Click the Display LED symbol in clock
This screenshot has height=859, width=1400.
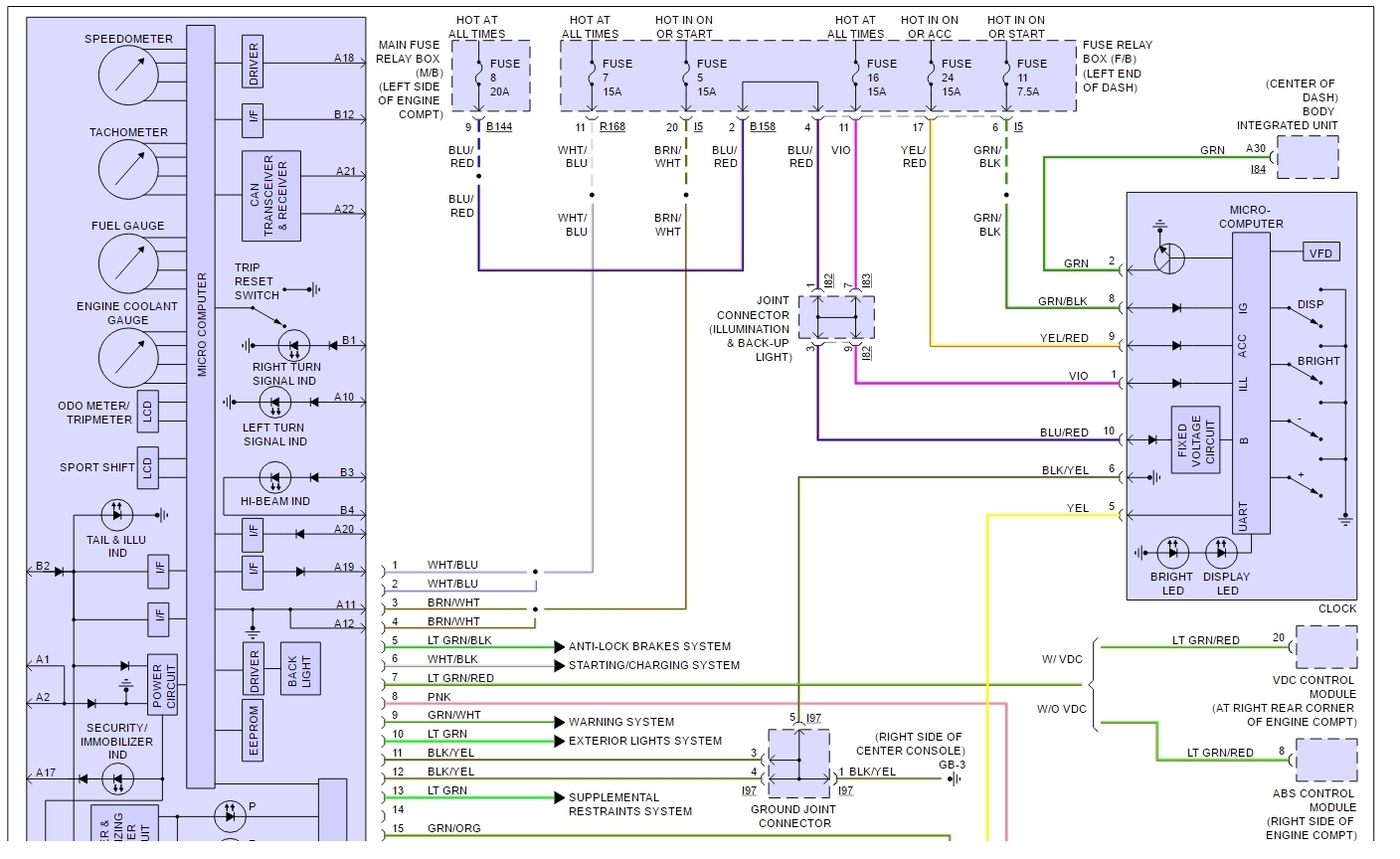(x=1222, y=552)
